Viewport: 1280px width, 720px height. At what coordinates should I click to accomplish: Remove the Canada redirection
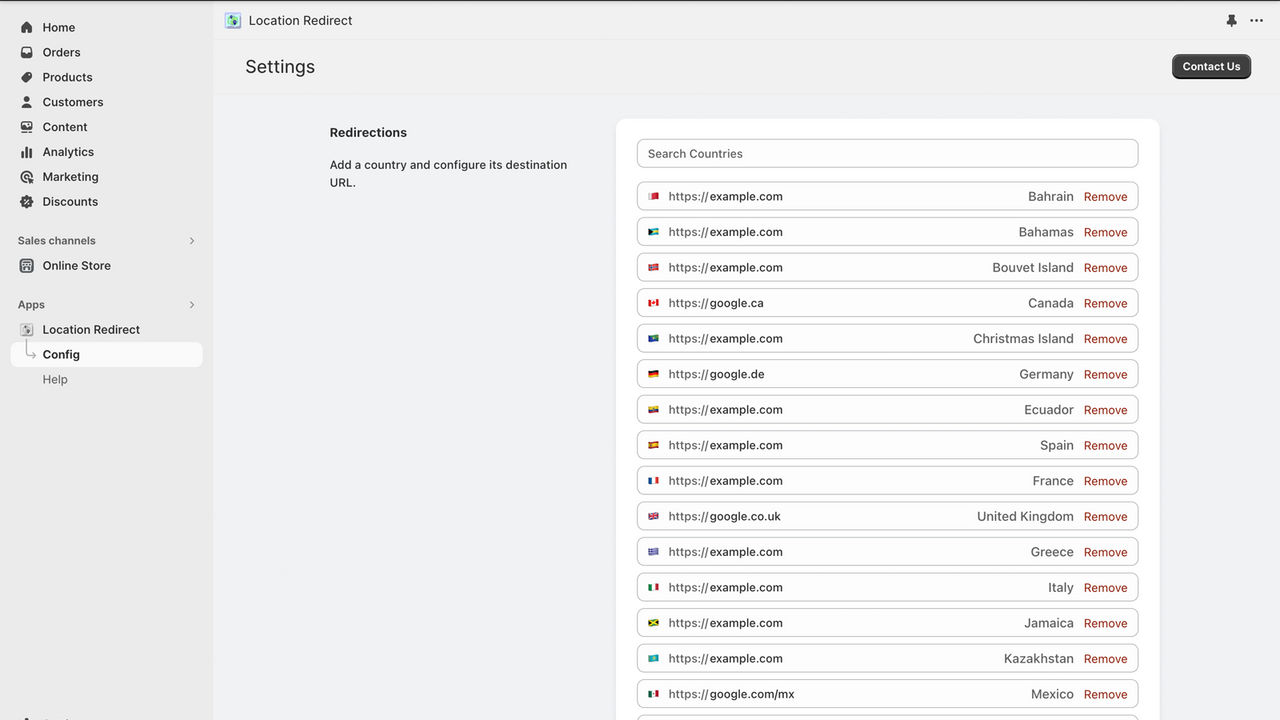[1105, 303]
